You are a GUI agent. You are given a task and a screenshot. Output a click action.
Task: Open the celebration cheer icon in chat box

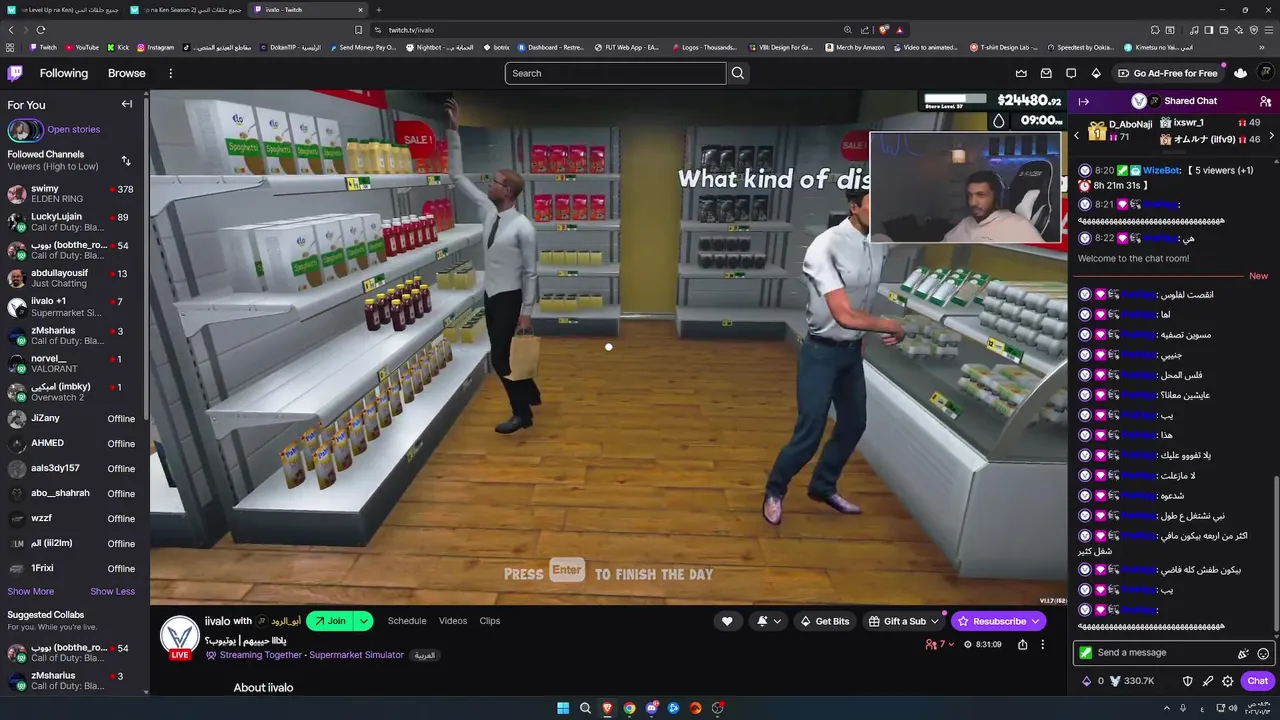point(1243,653)
